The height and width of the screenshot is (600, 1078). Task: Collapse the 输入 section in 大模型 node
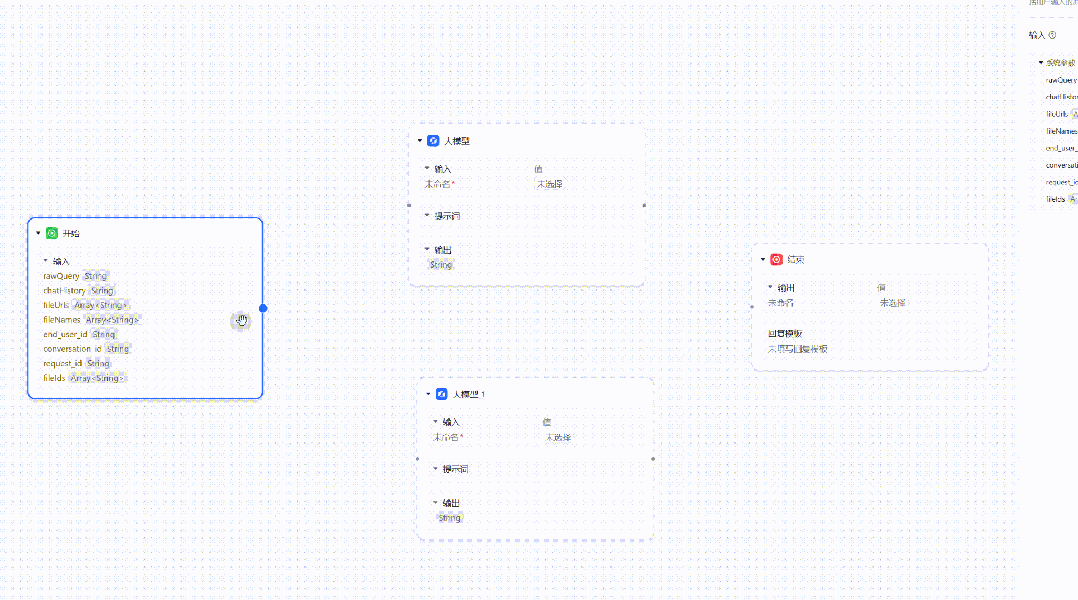[427, 168]
